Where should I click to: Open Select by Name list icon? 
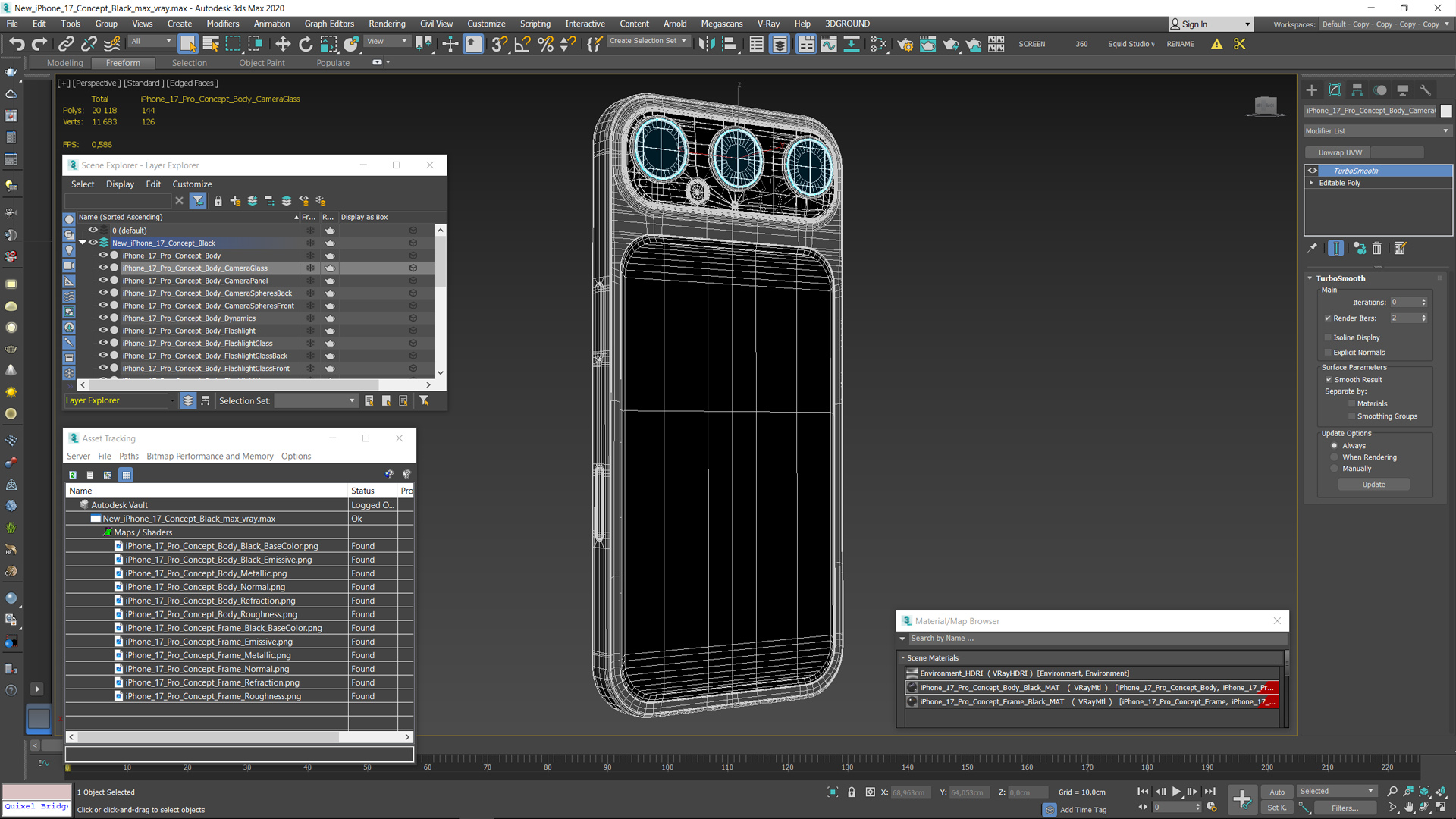[x=211, y=44]
